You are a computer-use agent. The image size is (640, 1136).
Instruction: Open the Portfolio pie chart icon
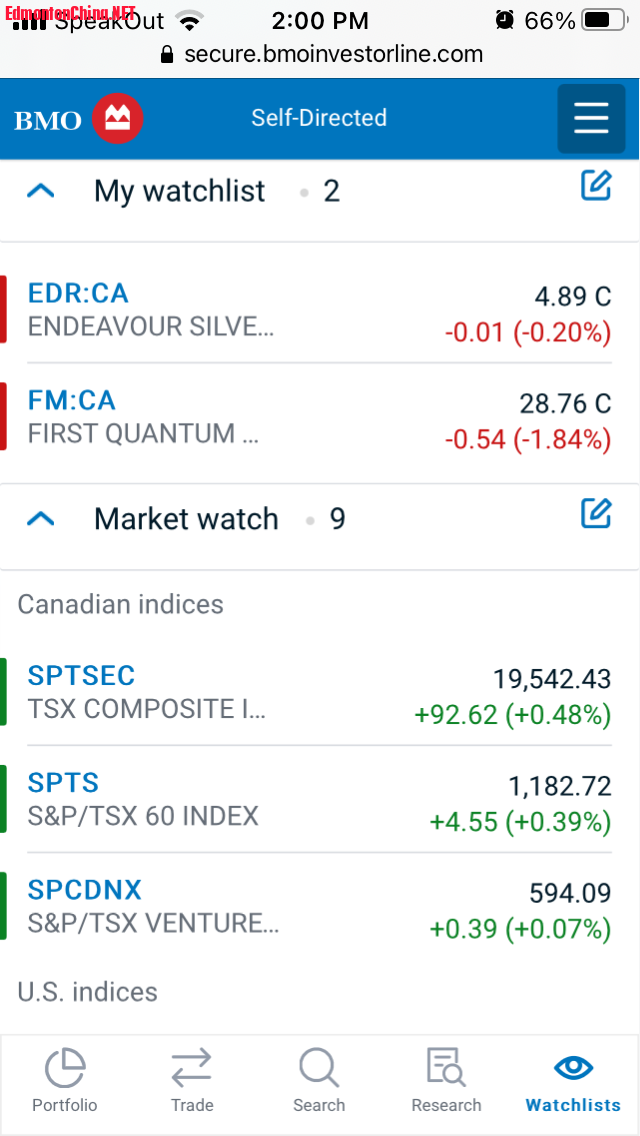coord(65,1068)
